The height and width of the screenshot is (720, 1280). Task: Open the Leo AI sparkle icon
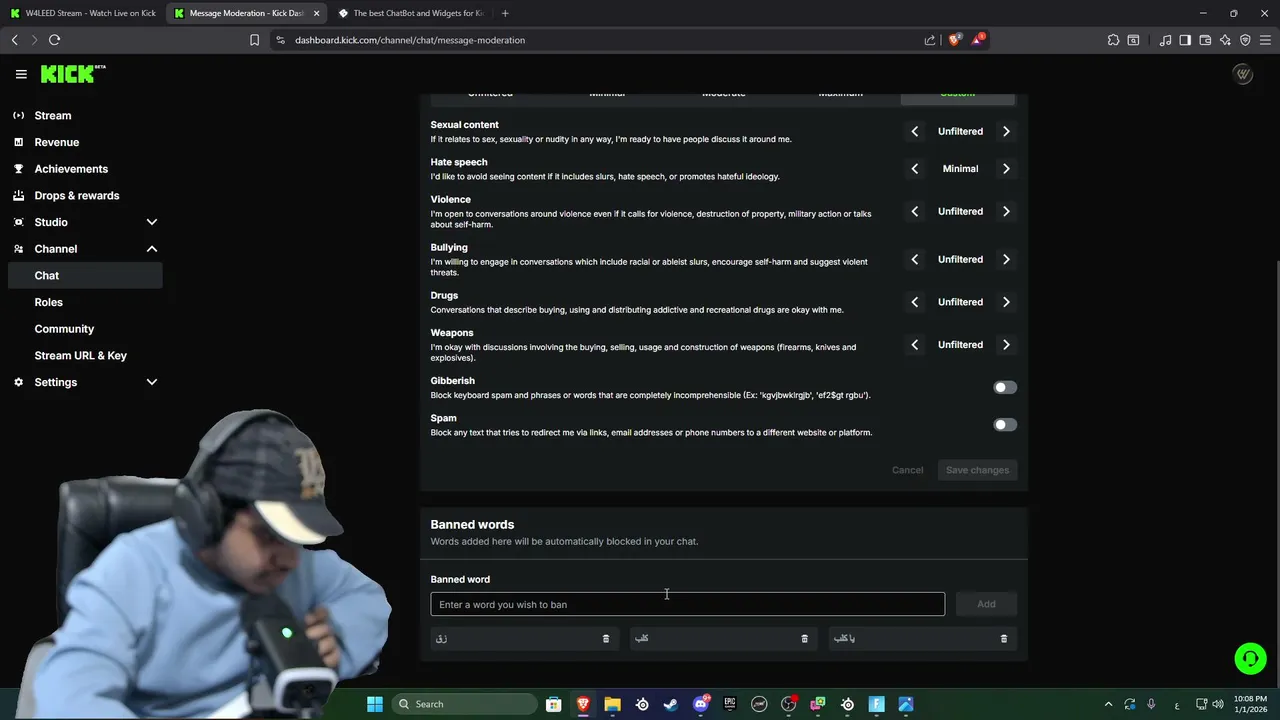click(x=1225, y=40)
